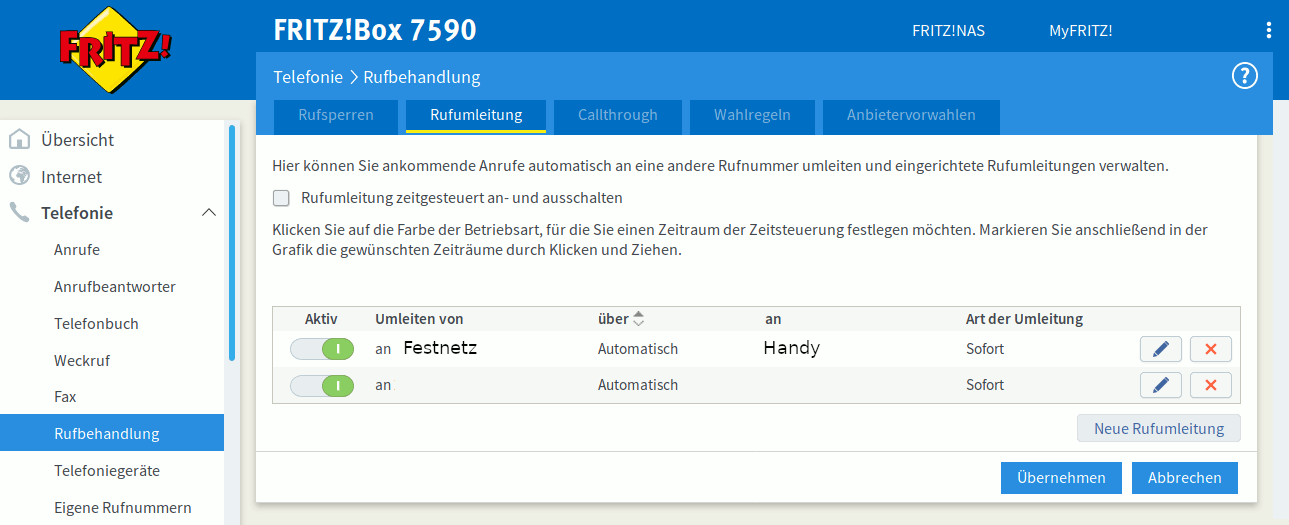The width and height of the screenshot is (1289, 525).
Task: Click the Übersicht house icon
Action: pyautogui.click(x=19, y=139)
